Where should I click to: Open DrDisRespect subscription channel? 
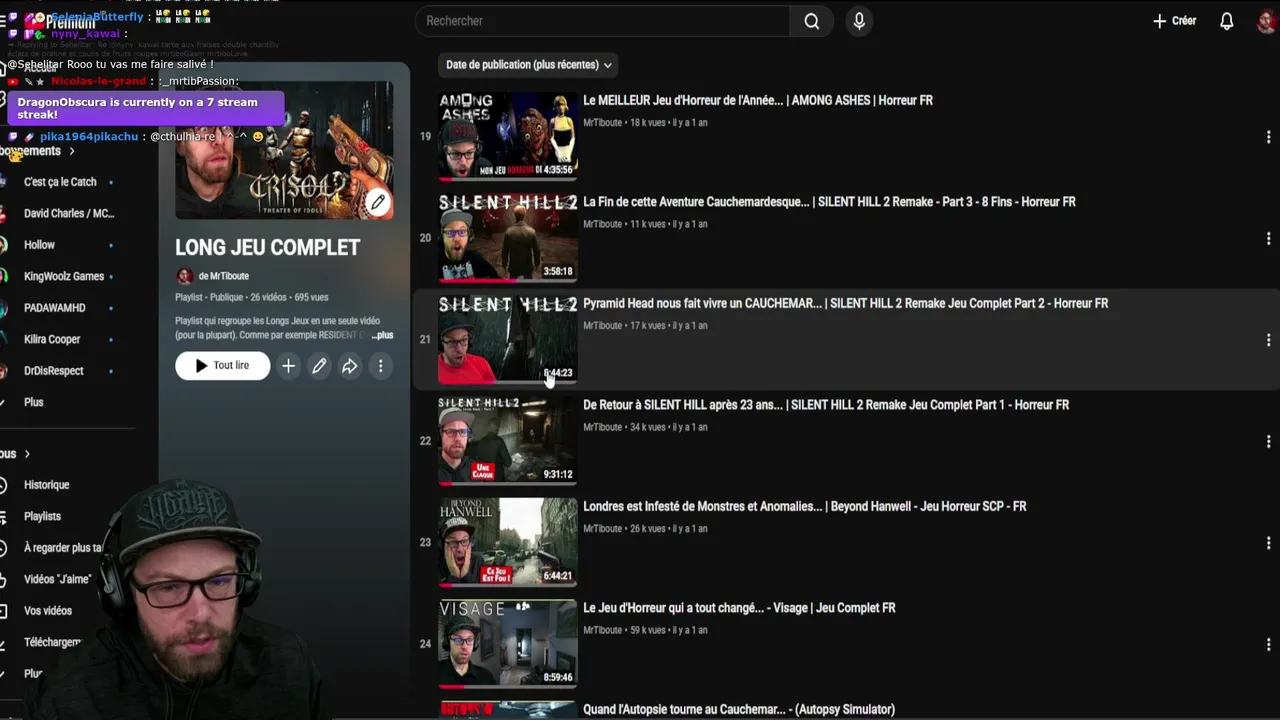coord(54,371)
